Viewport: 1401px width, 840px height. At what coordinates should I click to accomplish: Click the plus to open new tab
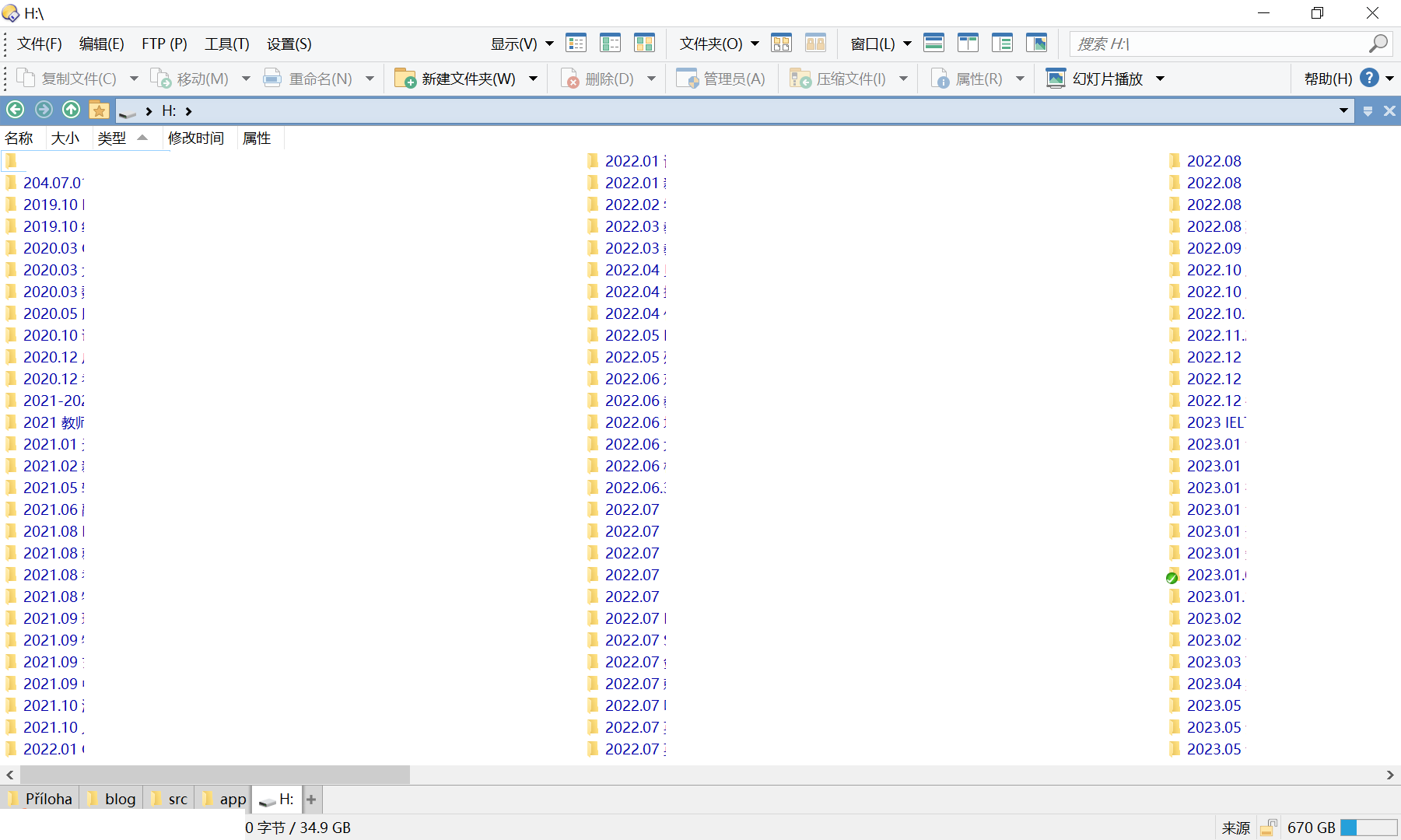click(311, 799)
